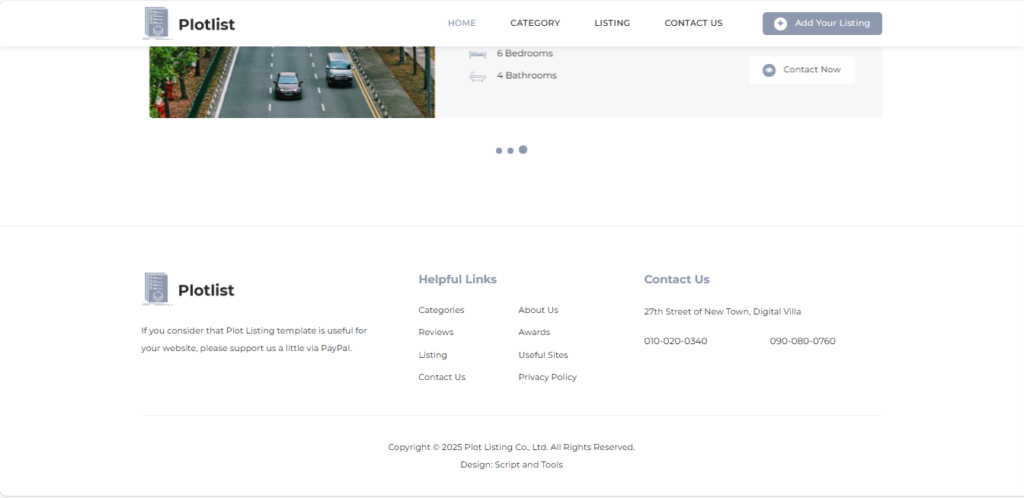This screenshot has height=498, width=1024.
Task: Click the 4 Bathrooms text
Action: coord(526,76)
